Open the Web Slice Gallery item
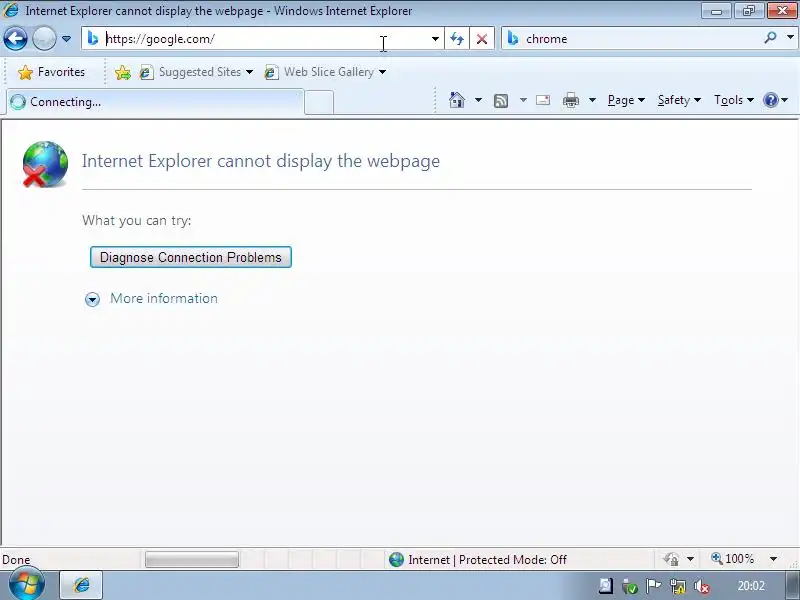 (x=325, y=72)
